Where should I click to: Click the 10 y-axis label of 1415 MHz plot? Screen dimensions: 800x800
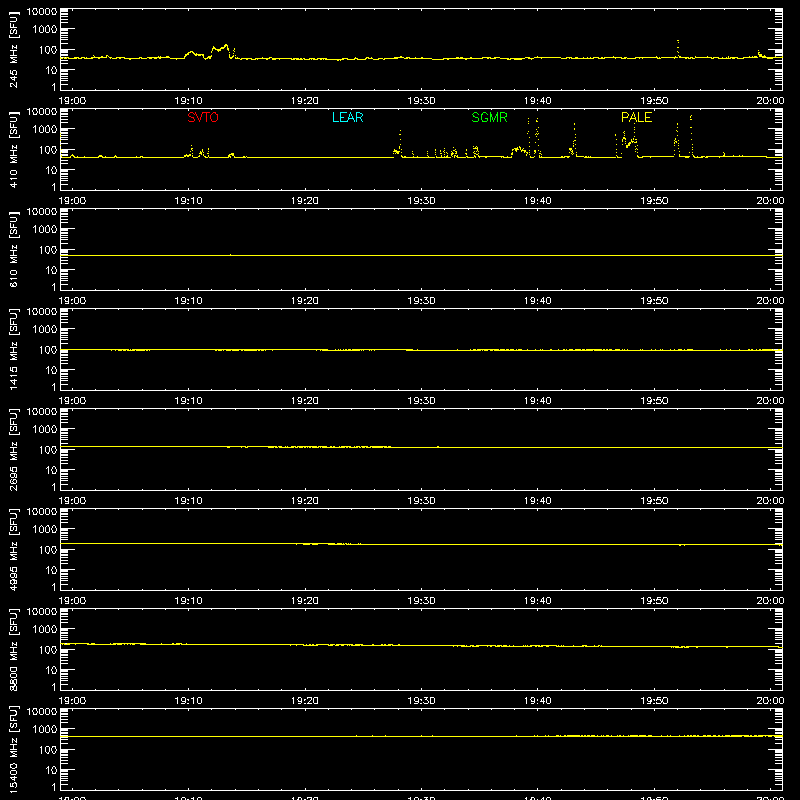(51, 370)
